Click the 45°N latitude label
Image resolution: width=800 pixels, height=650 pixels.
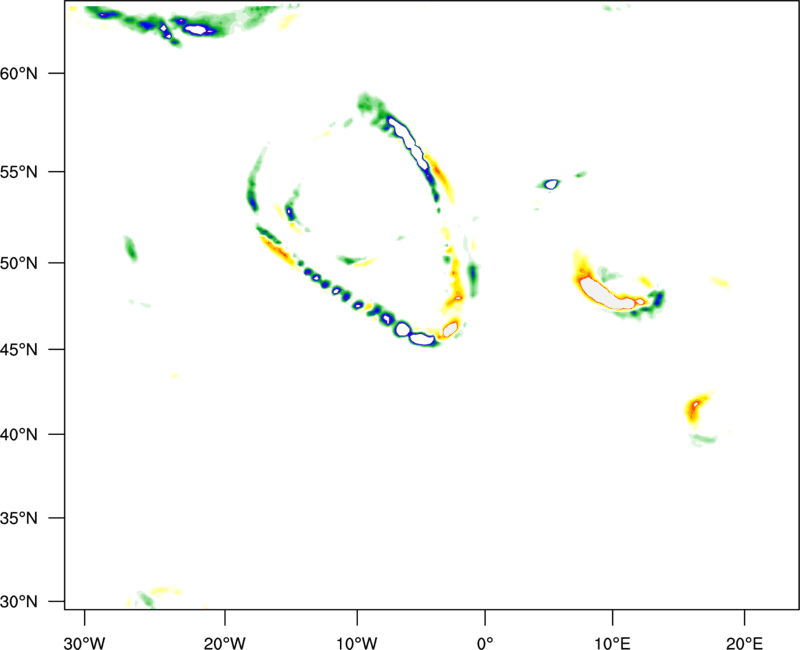(x=19, y=350)
